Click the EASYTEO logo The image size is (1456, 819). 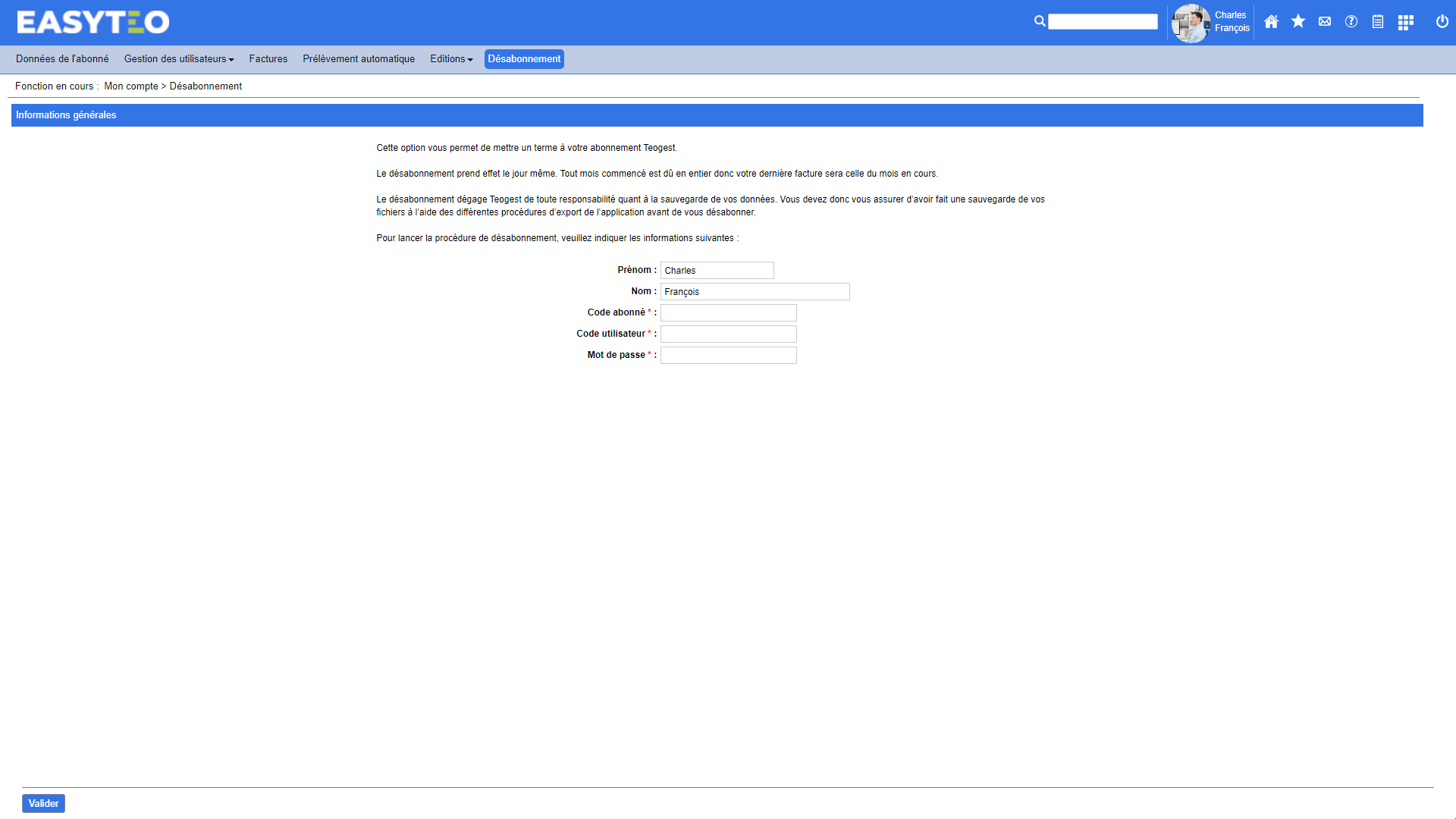(93, 22)
